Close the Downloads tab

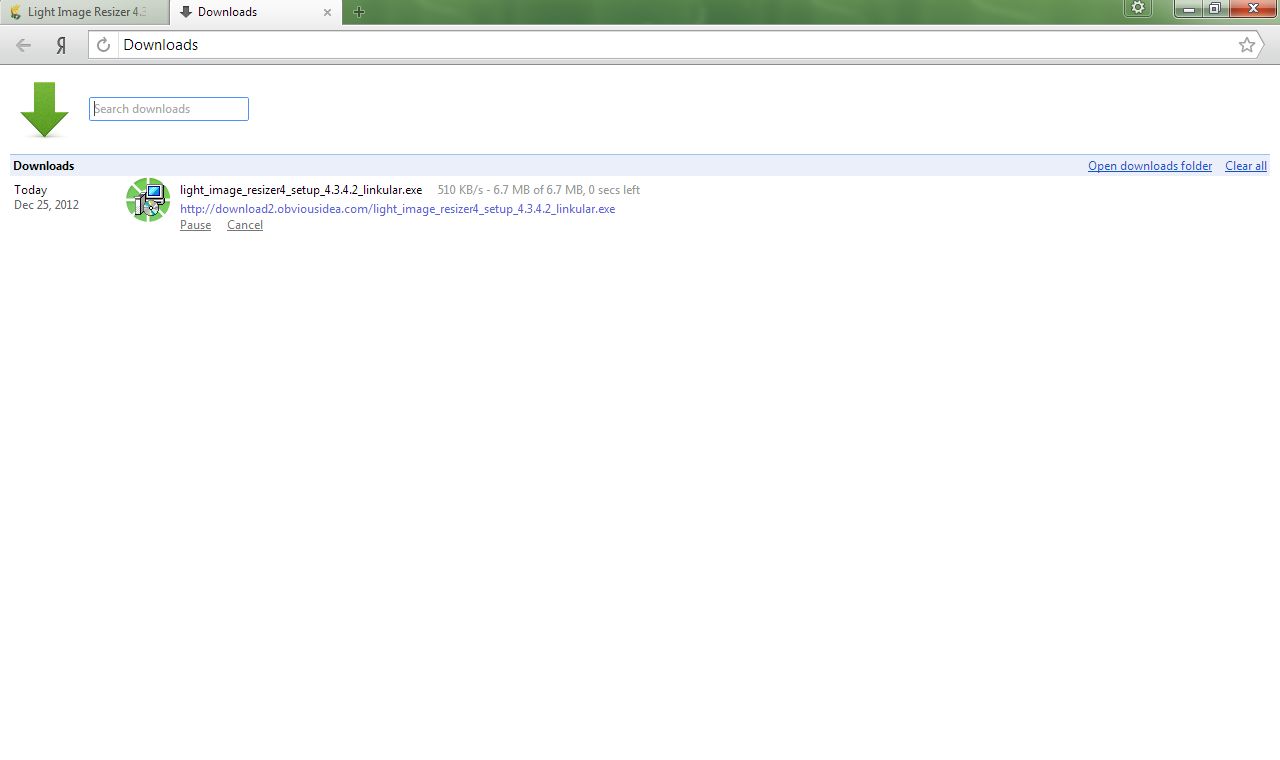327,12
